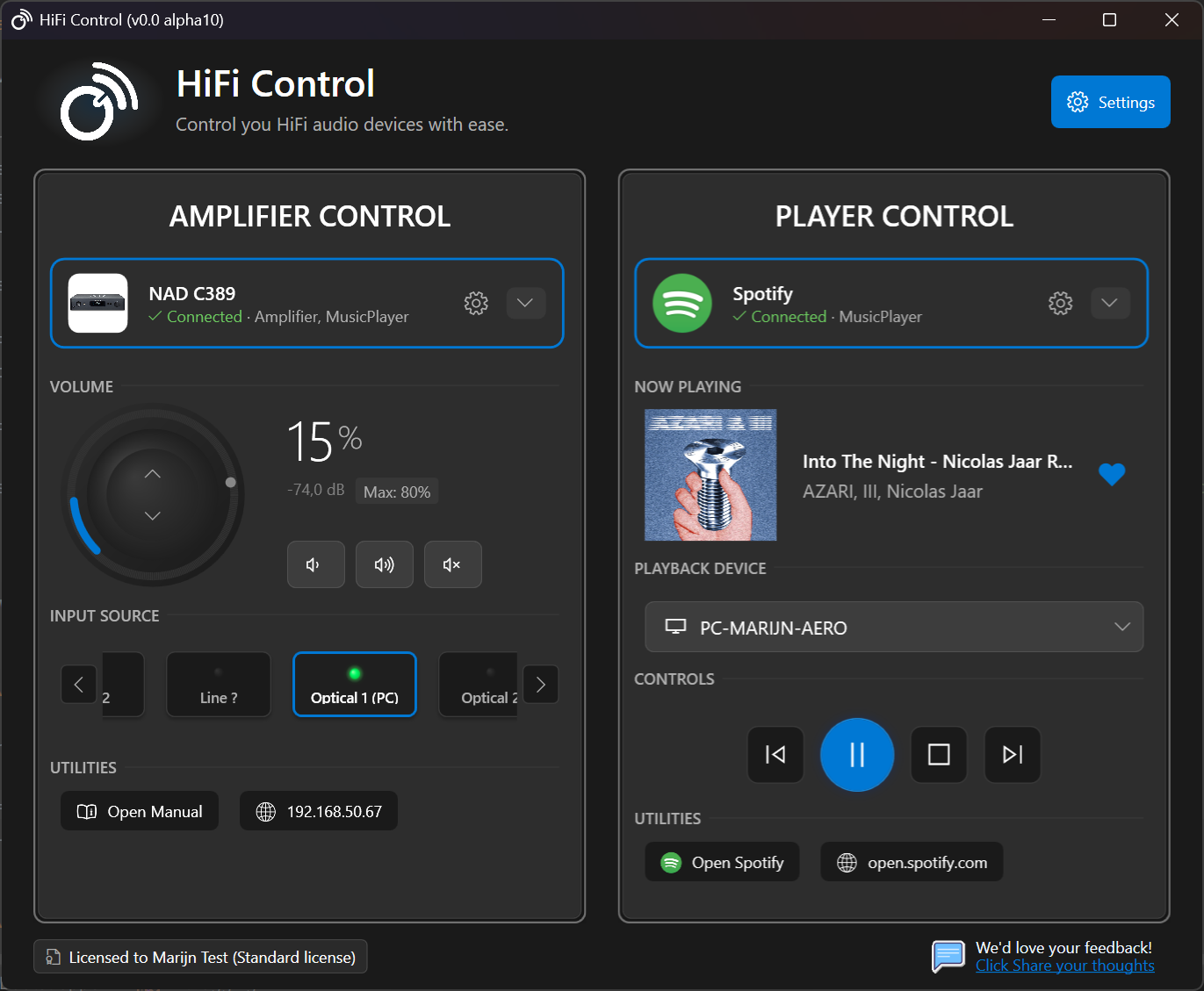The width and height of the screenshot is (1204, 991).
Task: Click the album artwork thumbnail
Action: (710, 475)
